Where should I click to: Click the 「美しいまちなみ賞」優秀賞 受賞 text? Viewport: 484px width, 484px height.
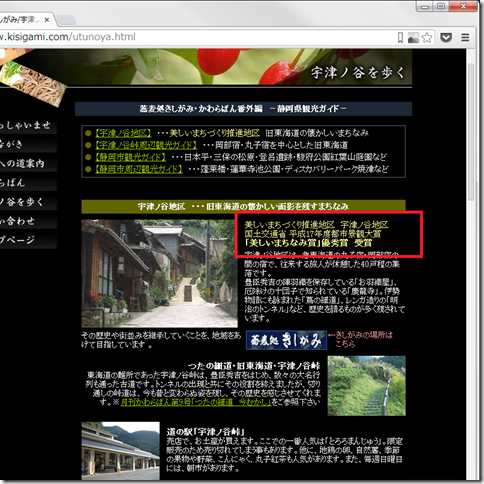308,243
